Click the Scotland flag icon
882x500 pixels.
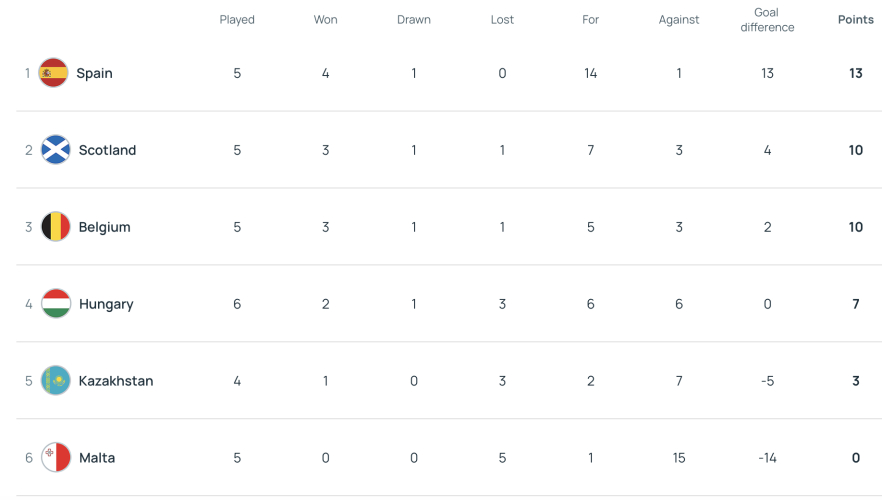[x=56, y=150]
